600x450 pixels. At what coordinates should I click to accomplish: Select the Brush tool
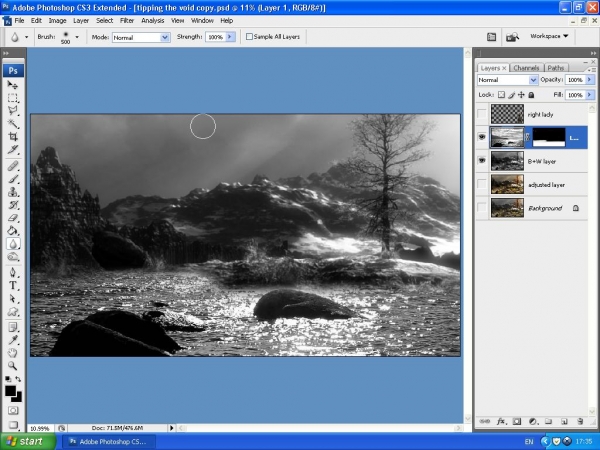coord(13,179)
